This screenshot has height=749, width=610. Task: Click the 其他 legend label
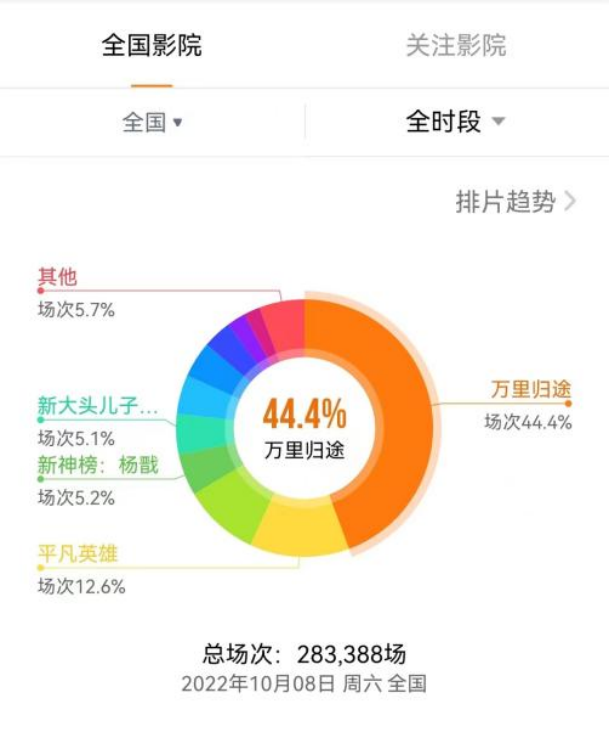(x=57, y=277)
